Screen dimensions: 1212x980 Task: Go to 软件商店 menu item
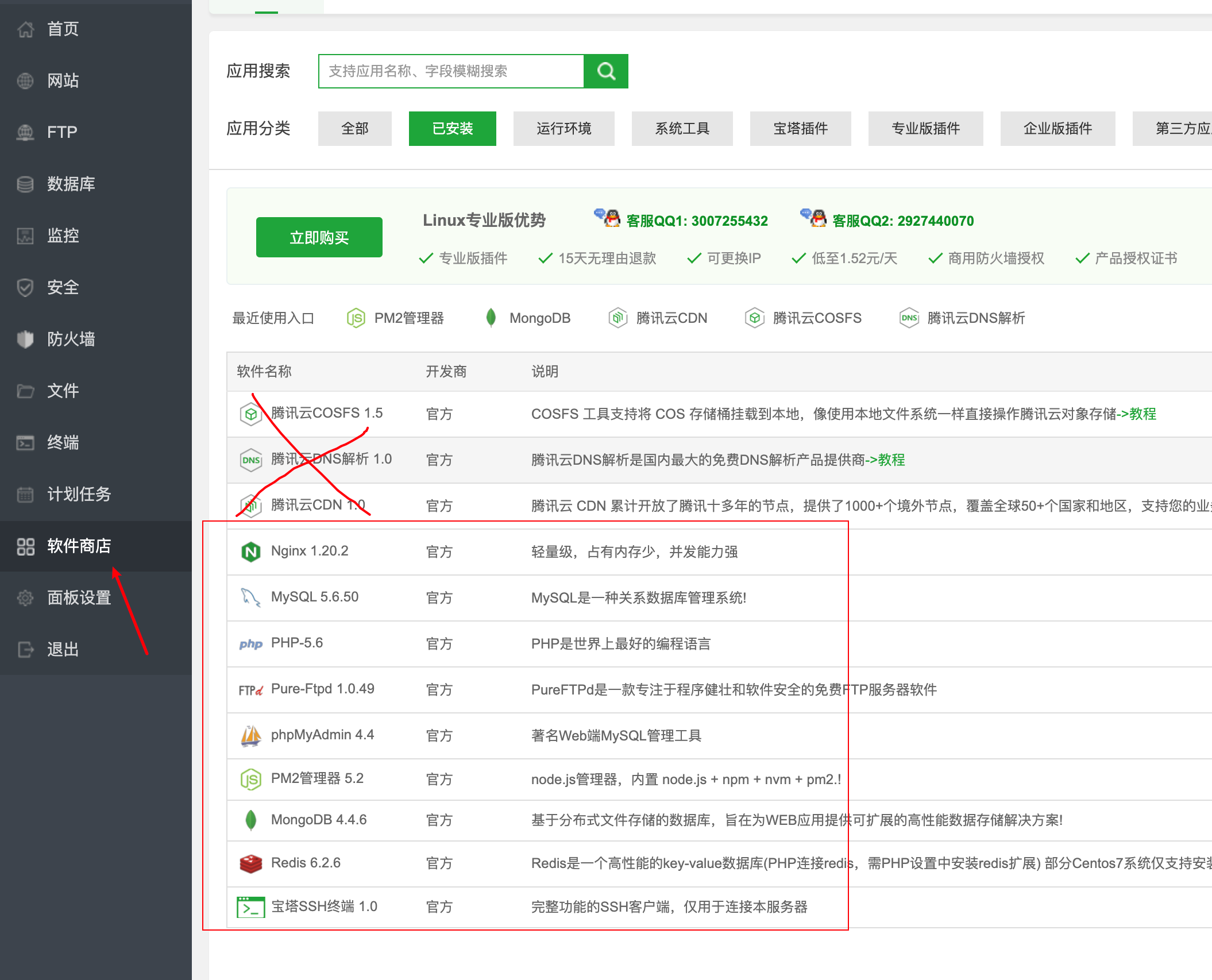click(96, 546)
